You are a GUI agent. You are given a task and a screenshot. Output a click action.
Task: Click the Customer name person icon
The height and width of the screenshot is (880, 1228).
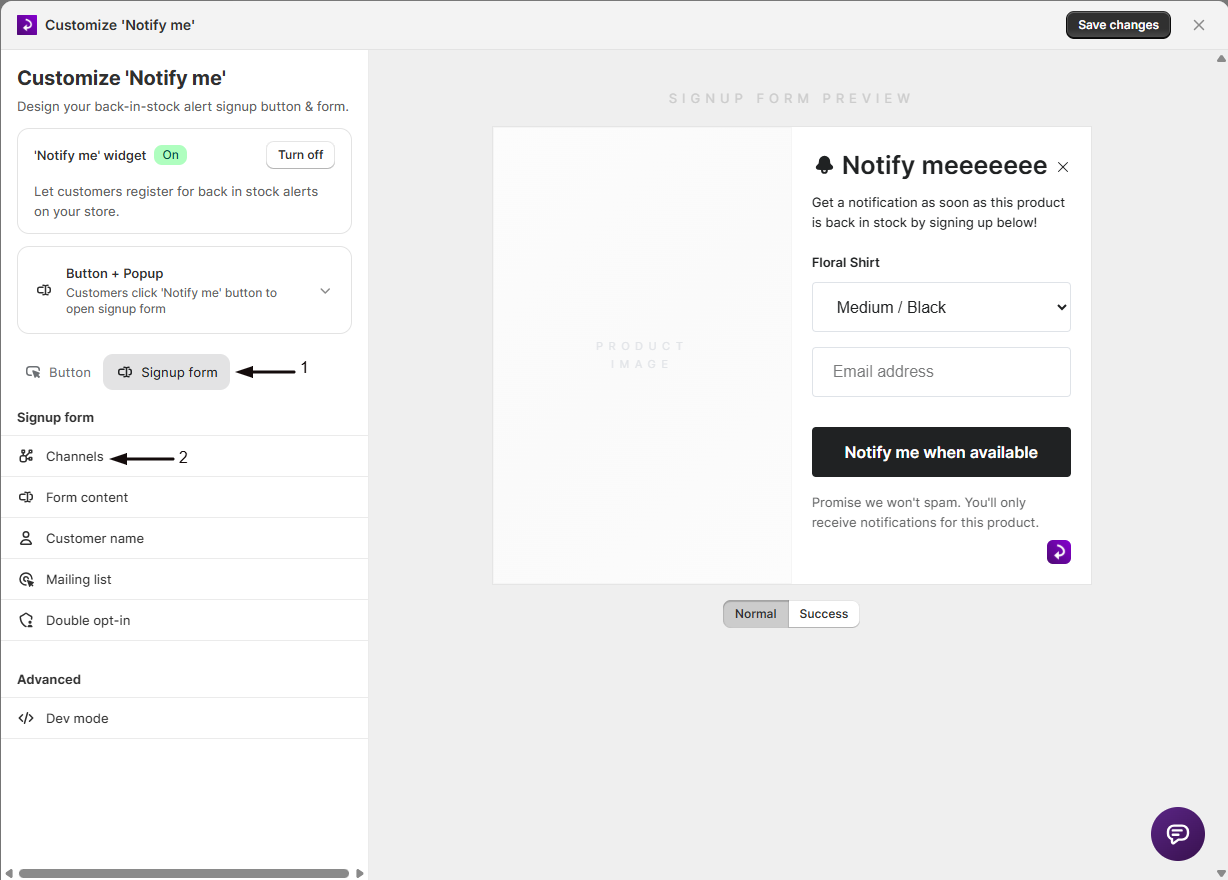[x=26, y=538]
